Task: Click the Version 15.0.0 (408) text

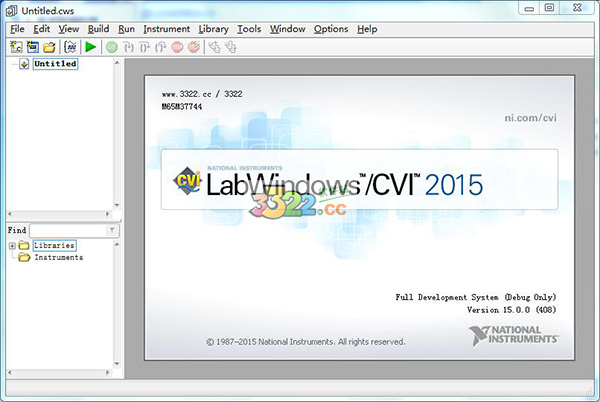Action: point(511,310)
